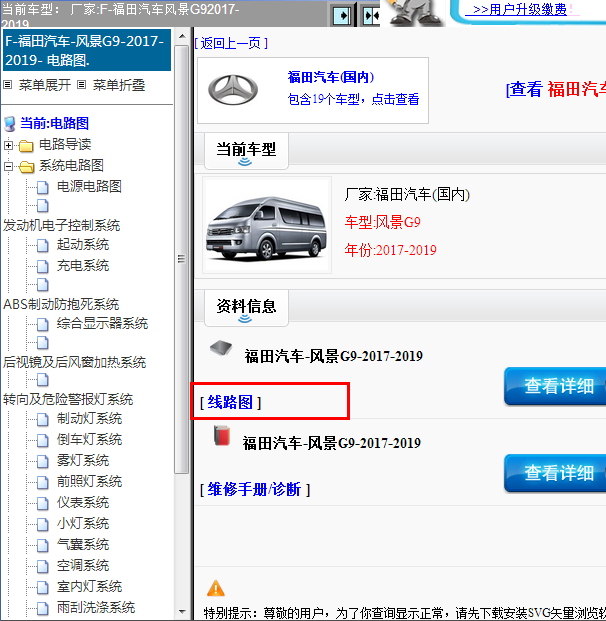The image size is (606, 621).
Task: Click the computer icon beside 当前:电路图
Action: coord(10,124)
